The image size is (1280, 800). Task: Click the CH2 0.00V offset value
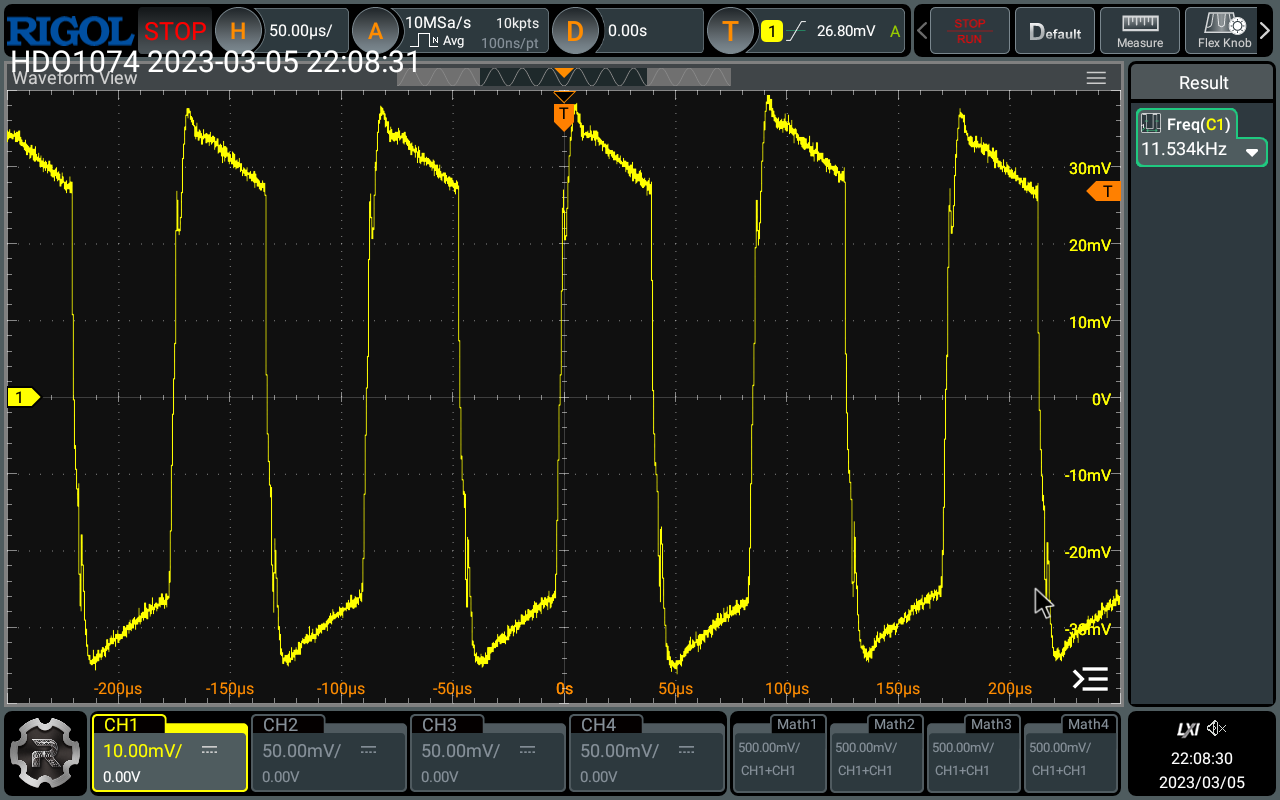[281, 776]
